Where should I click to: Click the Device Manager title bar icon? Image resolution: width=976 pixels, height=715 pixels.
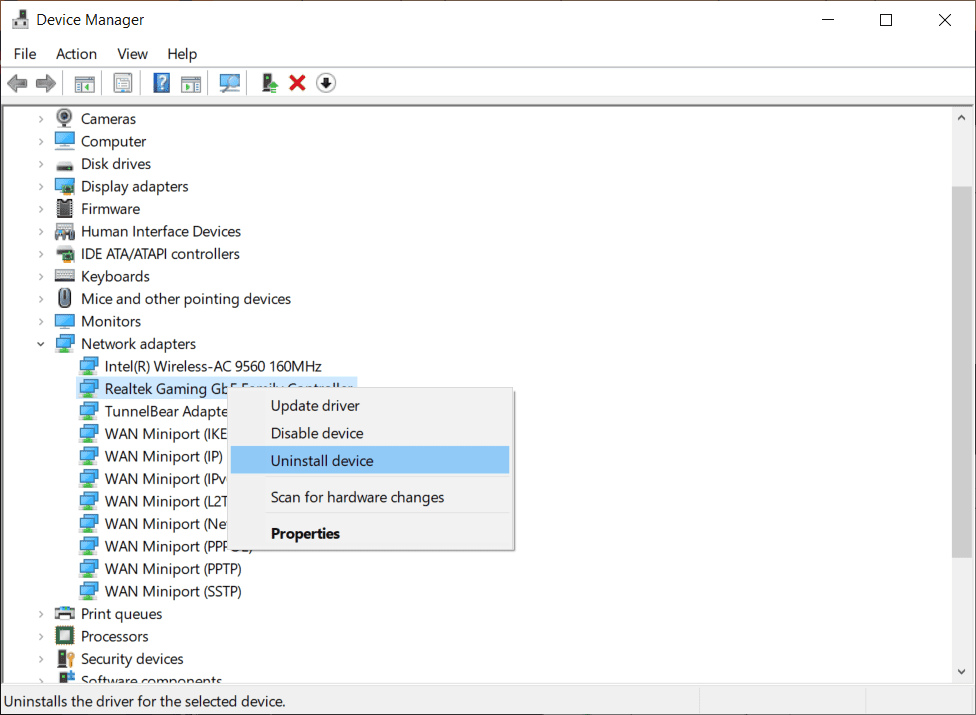[x=20, y=19]
